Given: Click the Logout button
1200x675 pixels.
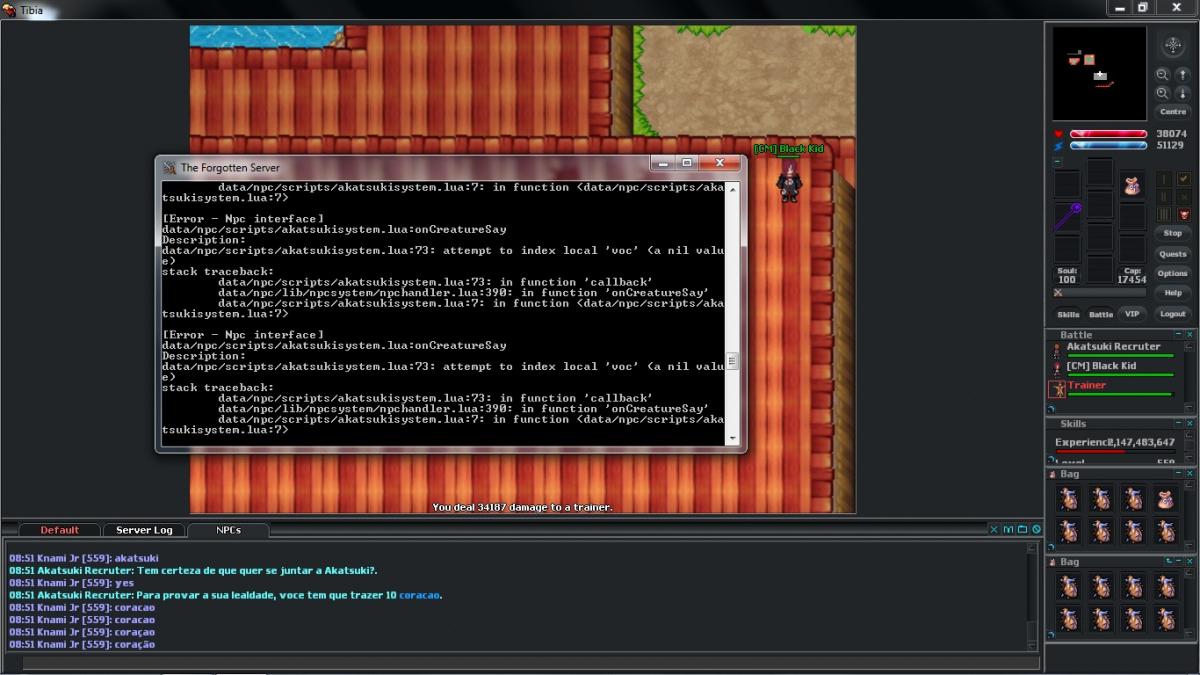Looking at the screenshot, I should pyautogui.click(x=1172, y=314).
